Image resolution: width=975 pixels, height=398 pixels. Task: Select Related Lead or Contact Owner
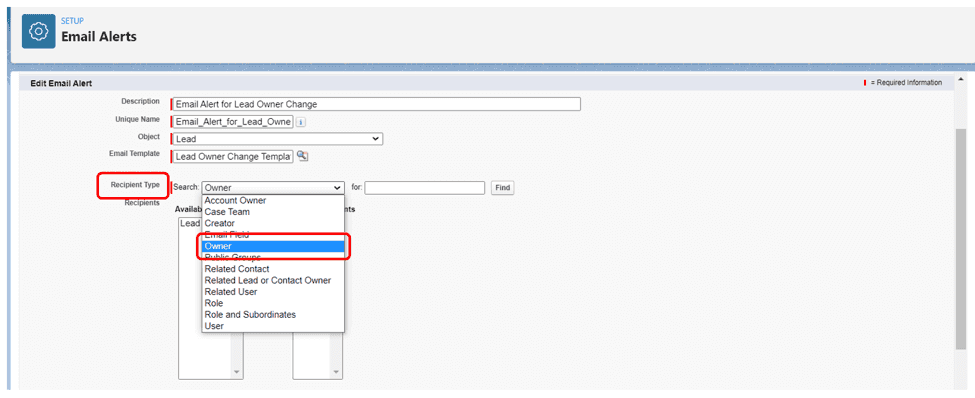[x=273, y=280]
